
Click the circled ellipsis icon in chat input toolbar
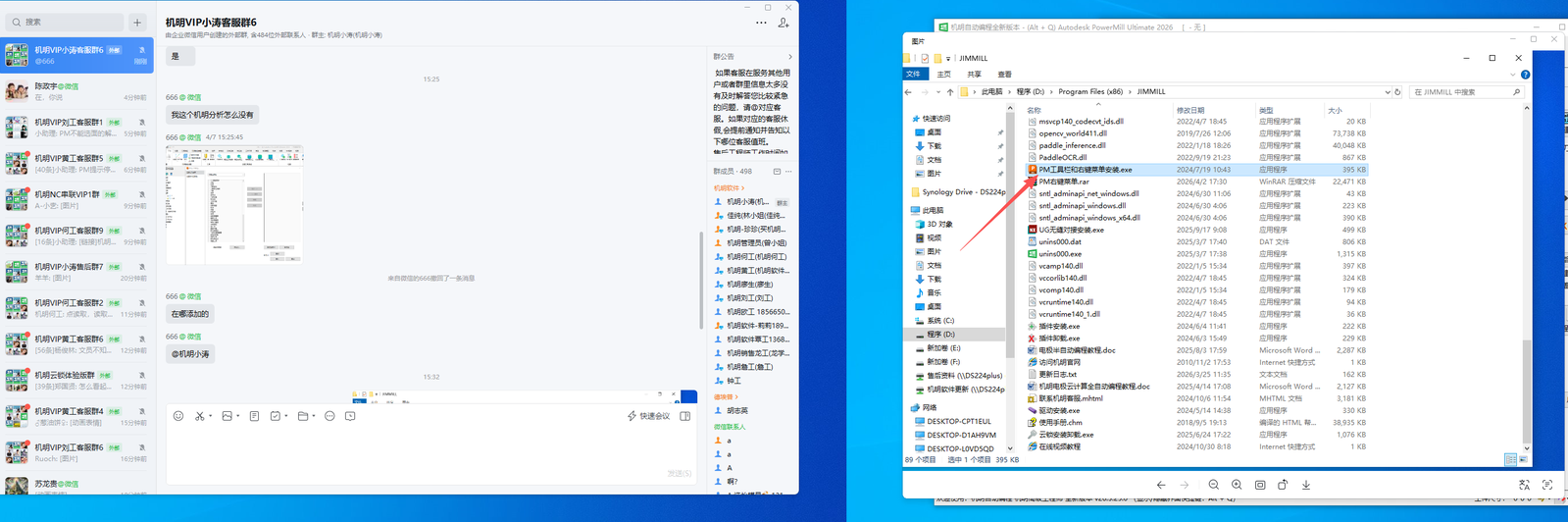329,416
